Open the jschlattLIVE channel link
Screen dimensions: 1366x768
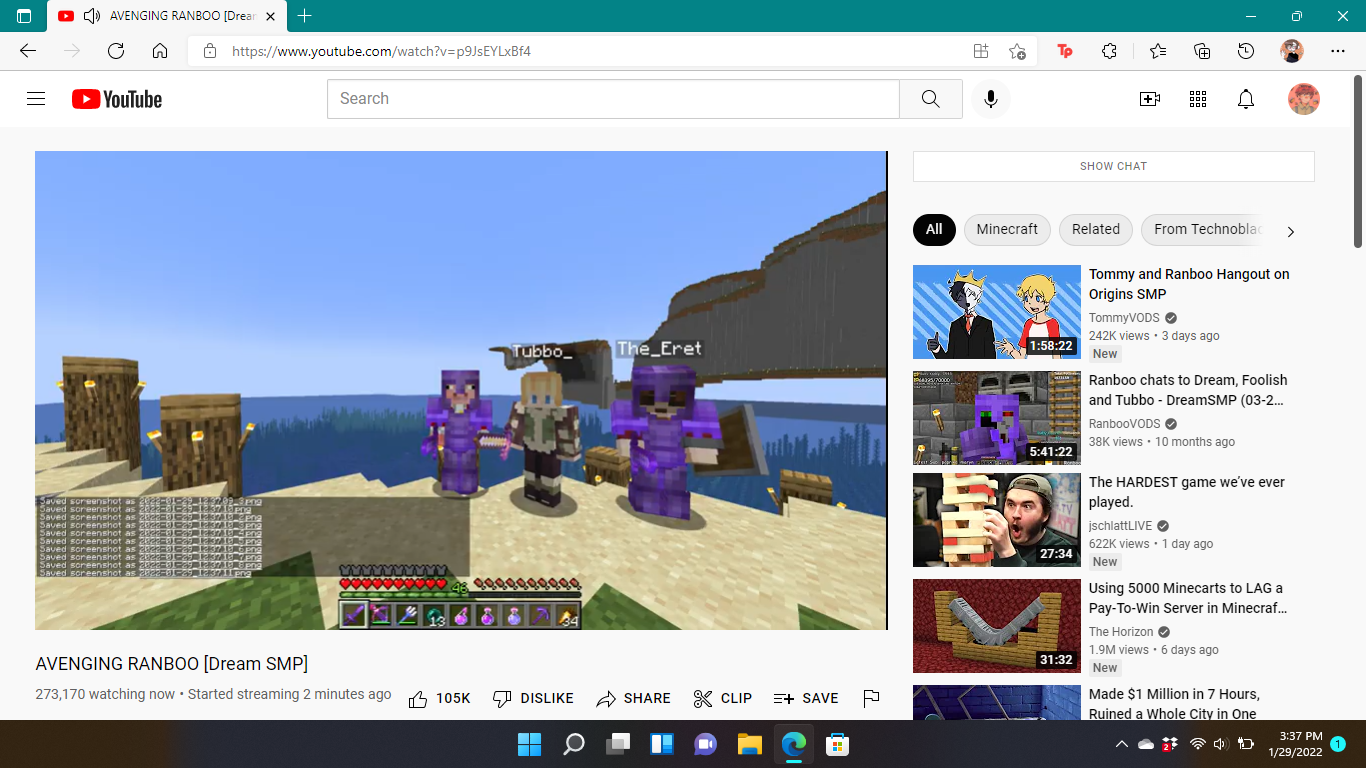click(1120, 526)
